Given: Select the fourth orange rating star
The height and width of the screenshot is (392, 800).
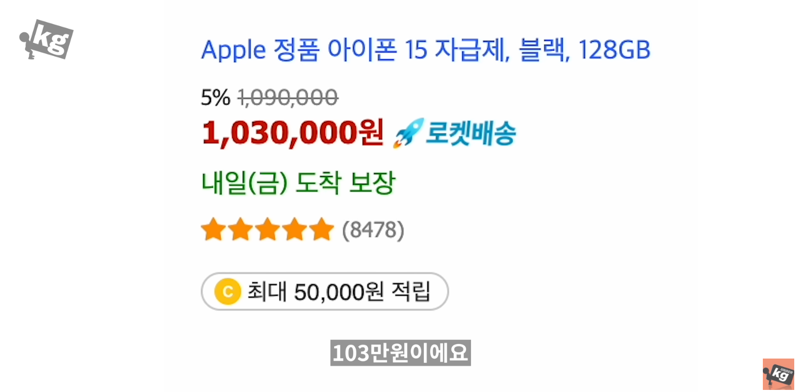Looking at the screenshot, I should 294,230.
